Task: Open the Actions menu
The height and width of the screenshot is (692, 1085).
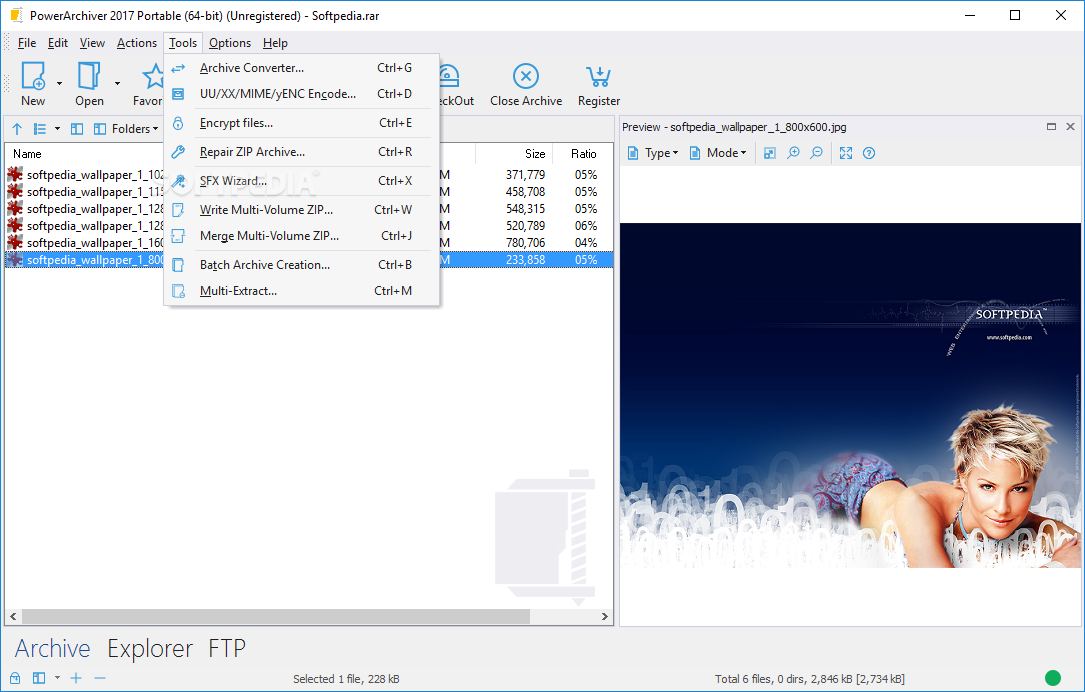Action: (137, 43)
